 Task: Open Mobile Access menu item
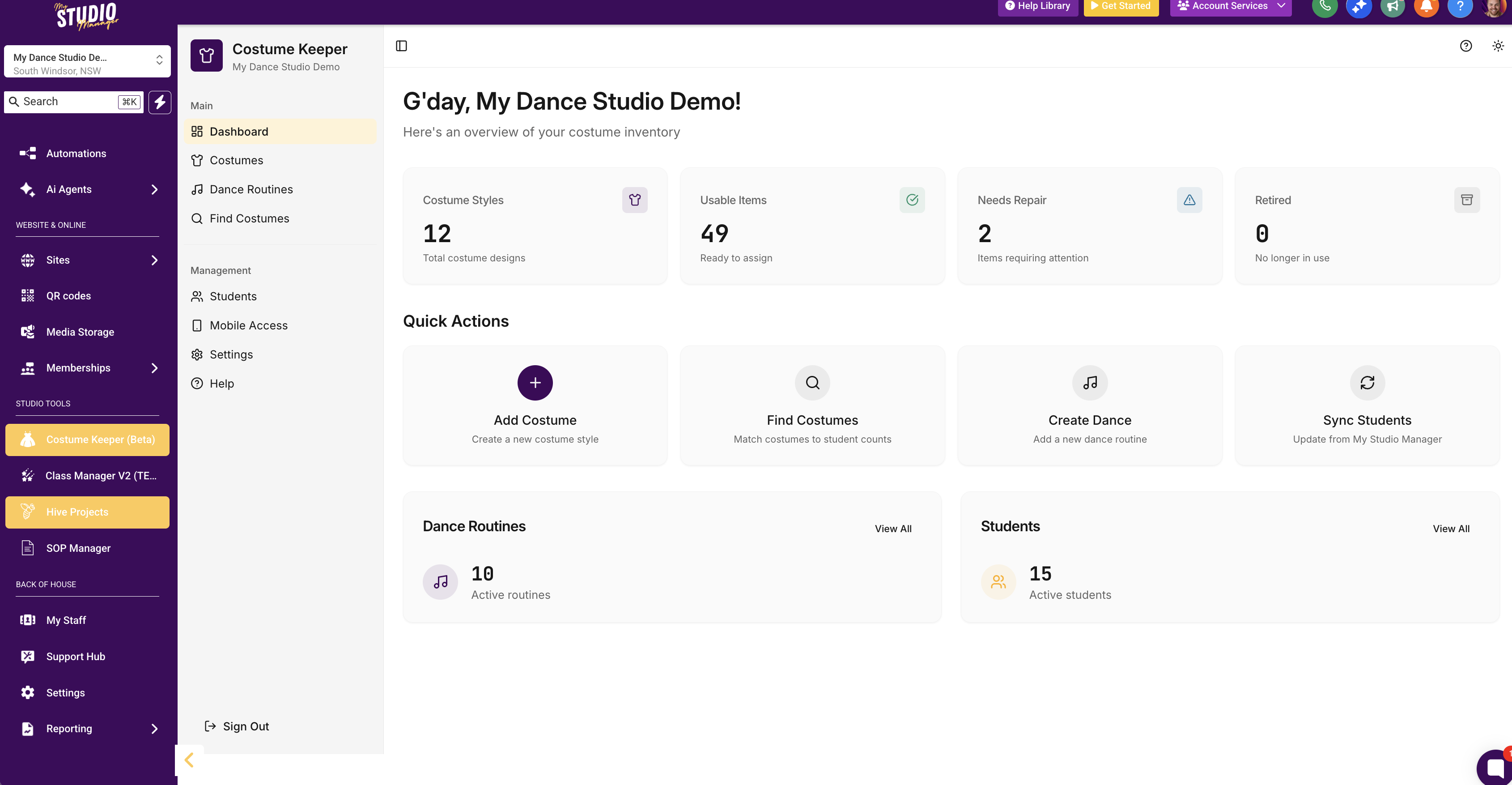[248, 325]
